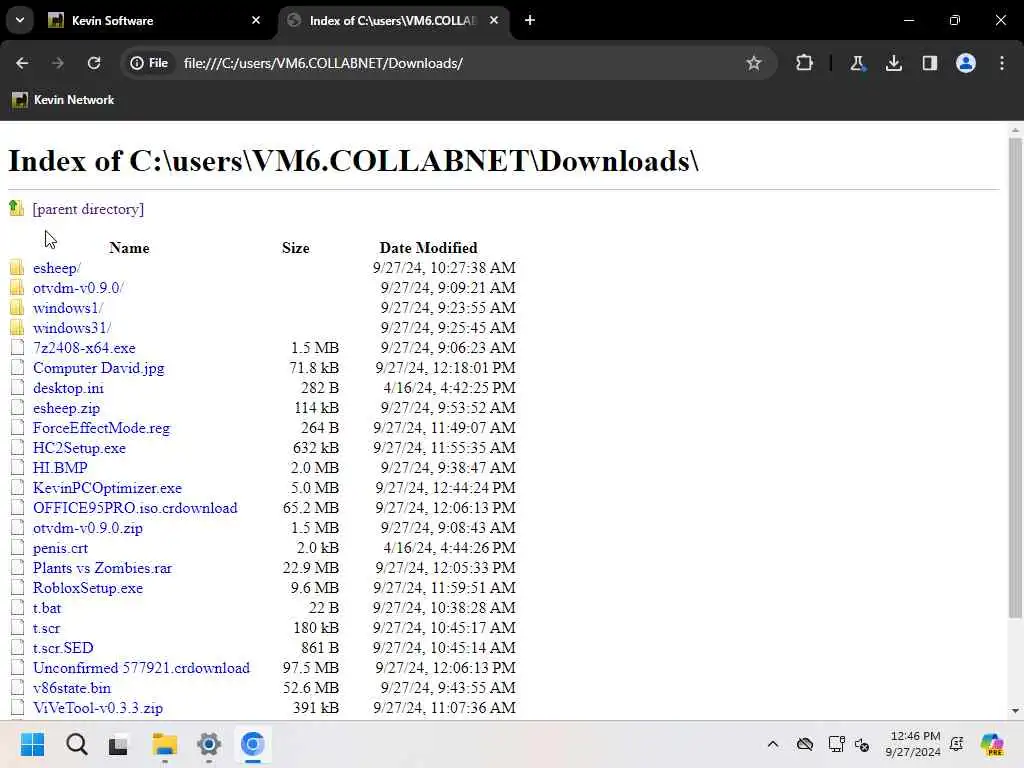Viewport: 1024px width, 768px height.
Task: Click the parent directory up-arrow icon
Action: click(x=16, y=208)
